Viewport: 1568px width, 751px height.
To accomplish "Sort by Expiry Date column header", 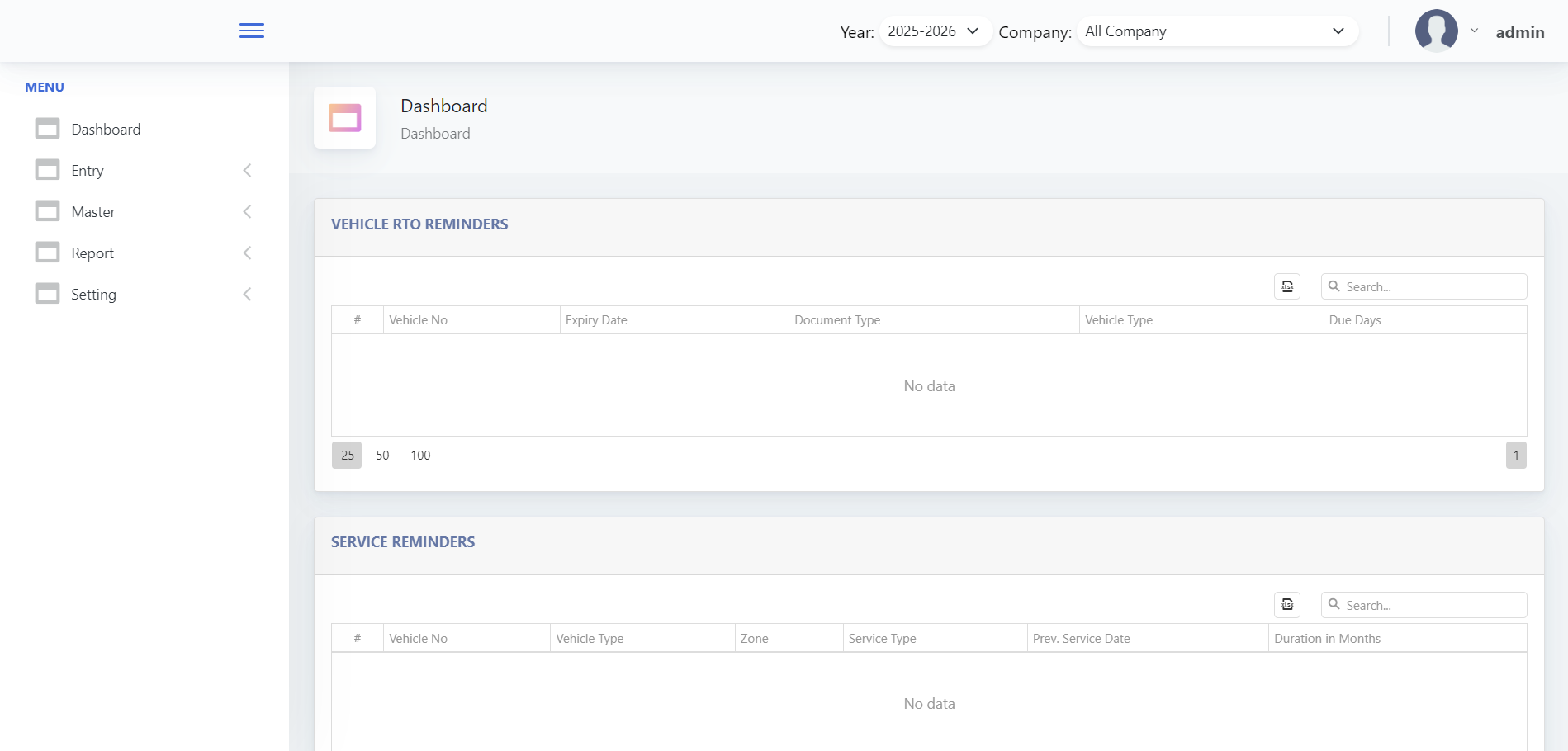I will [596, 320].
